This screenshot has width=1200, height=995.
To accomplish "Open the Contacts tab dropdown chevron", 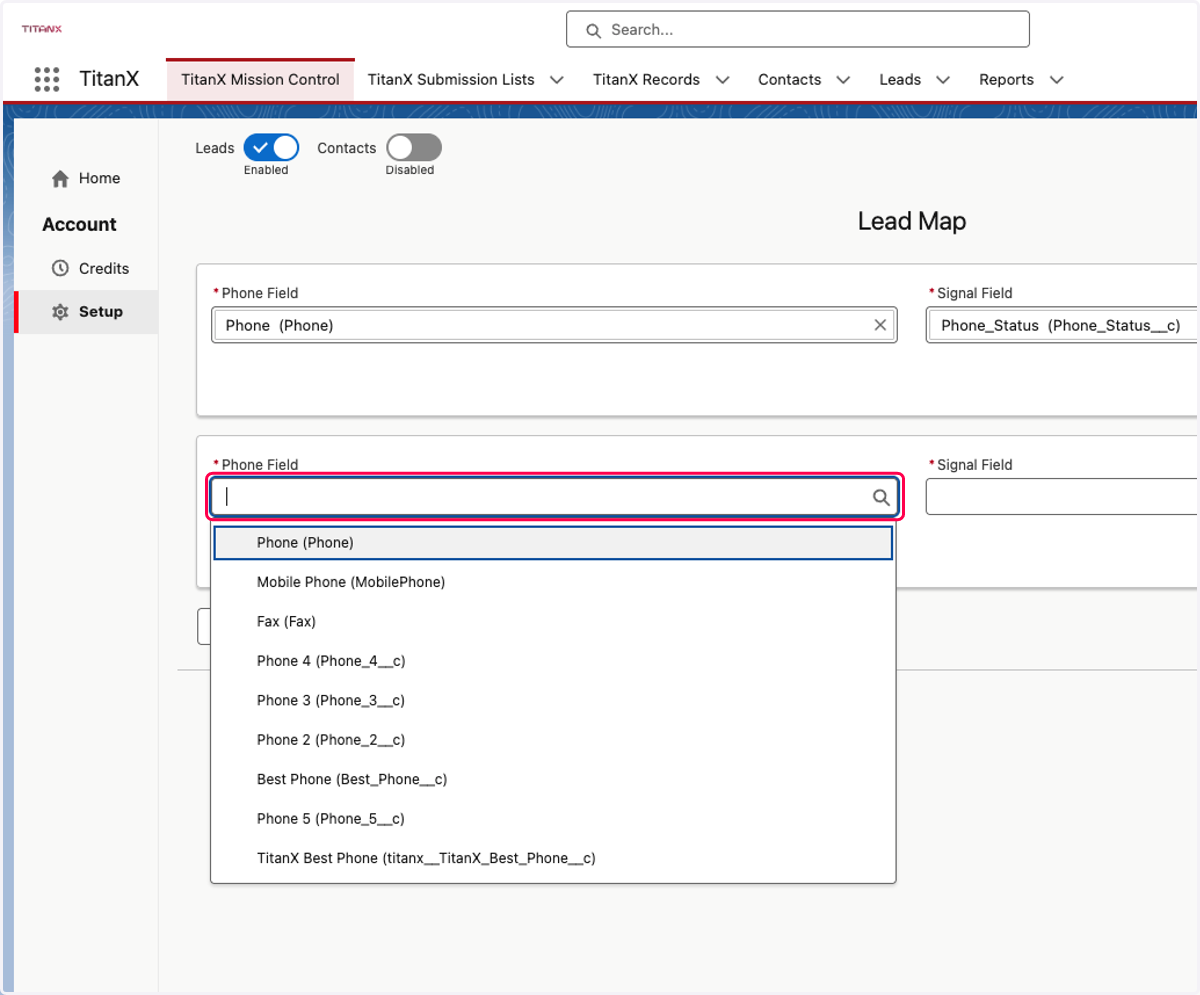I will (843, 80).
